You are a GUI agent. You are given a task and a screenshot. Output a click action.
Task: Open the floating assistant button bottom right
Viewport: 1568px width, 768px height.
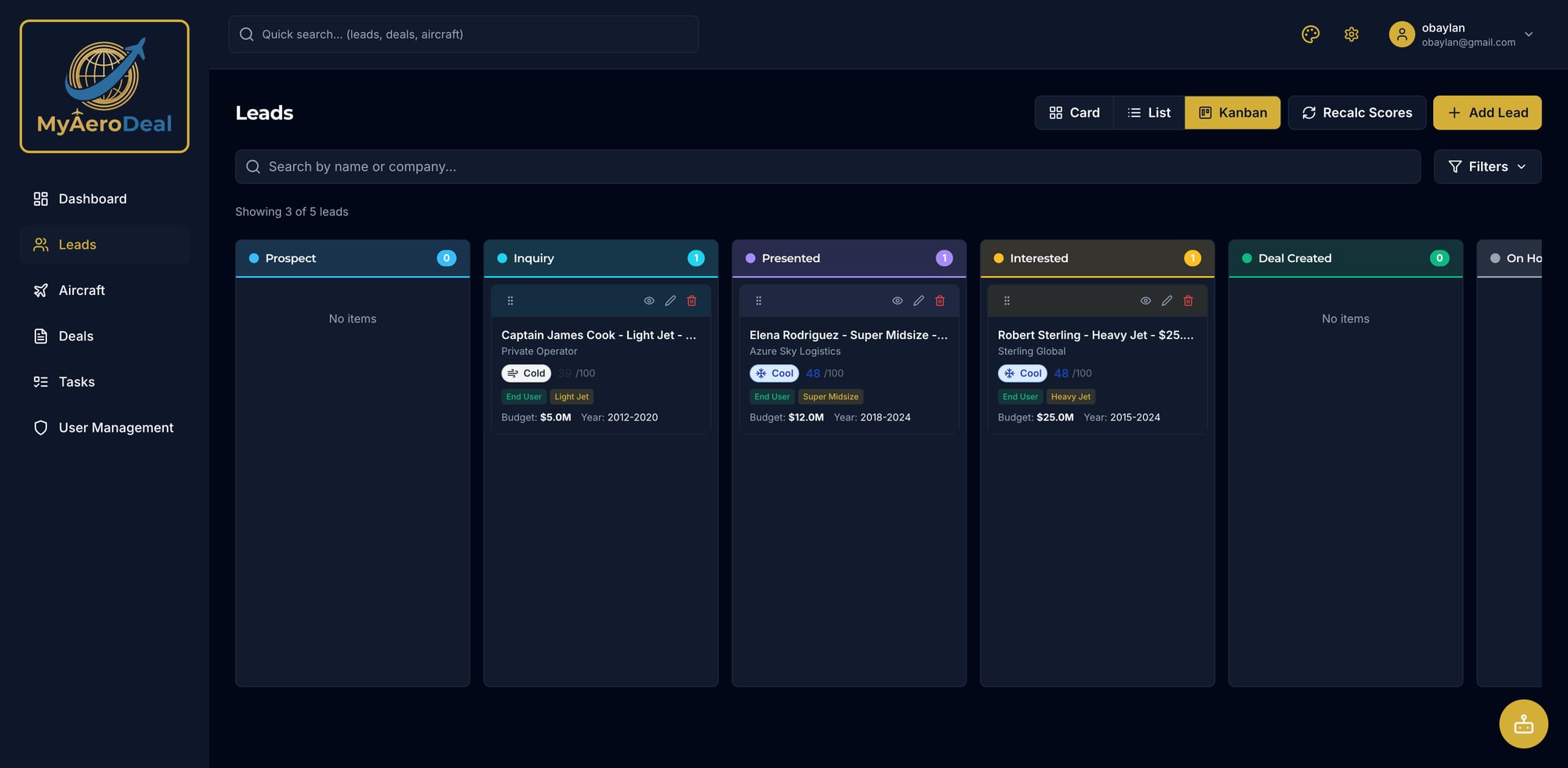[1523, 723]
